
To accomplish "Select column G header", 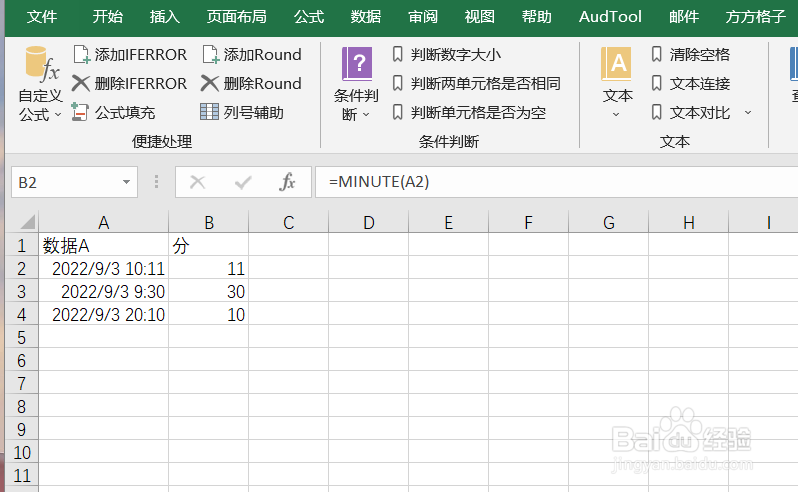I will [609, 222].
